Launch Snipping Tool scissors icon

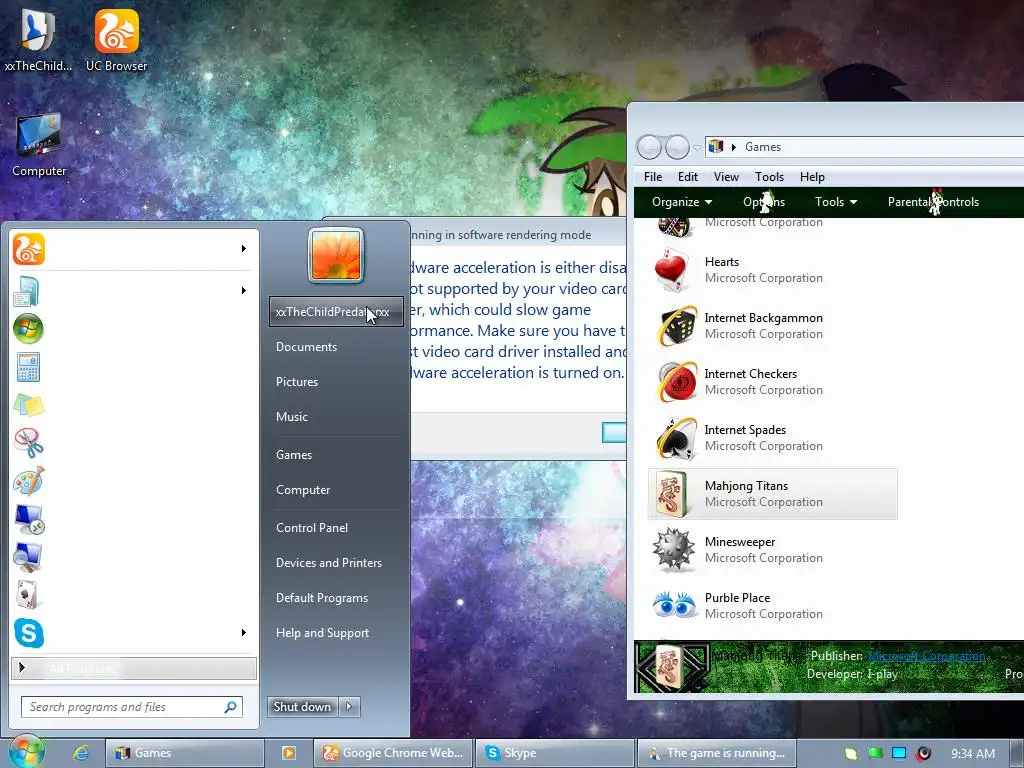coord(29,443)
